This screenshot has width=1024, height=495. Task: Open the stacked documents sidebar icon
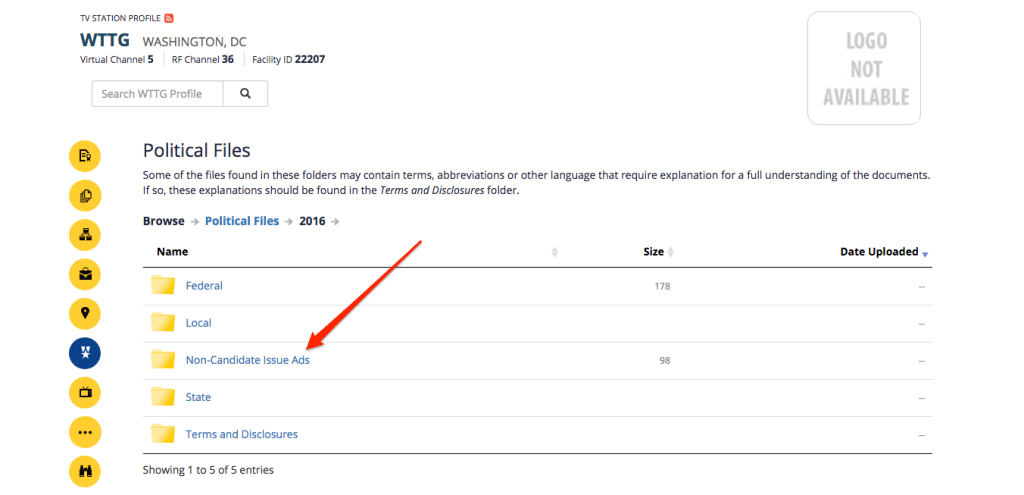pos(85,195)
